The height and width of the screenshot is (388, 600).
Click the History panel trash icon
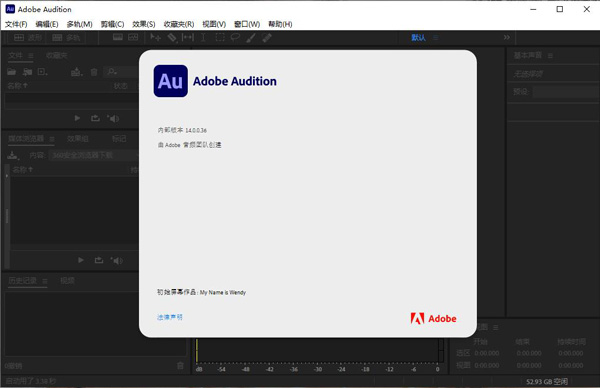180,366
